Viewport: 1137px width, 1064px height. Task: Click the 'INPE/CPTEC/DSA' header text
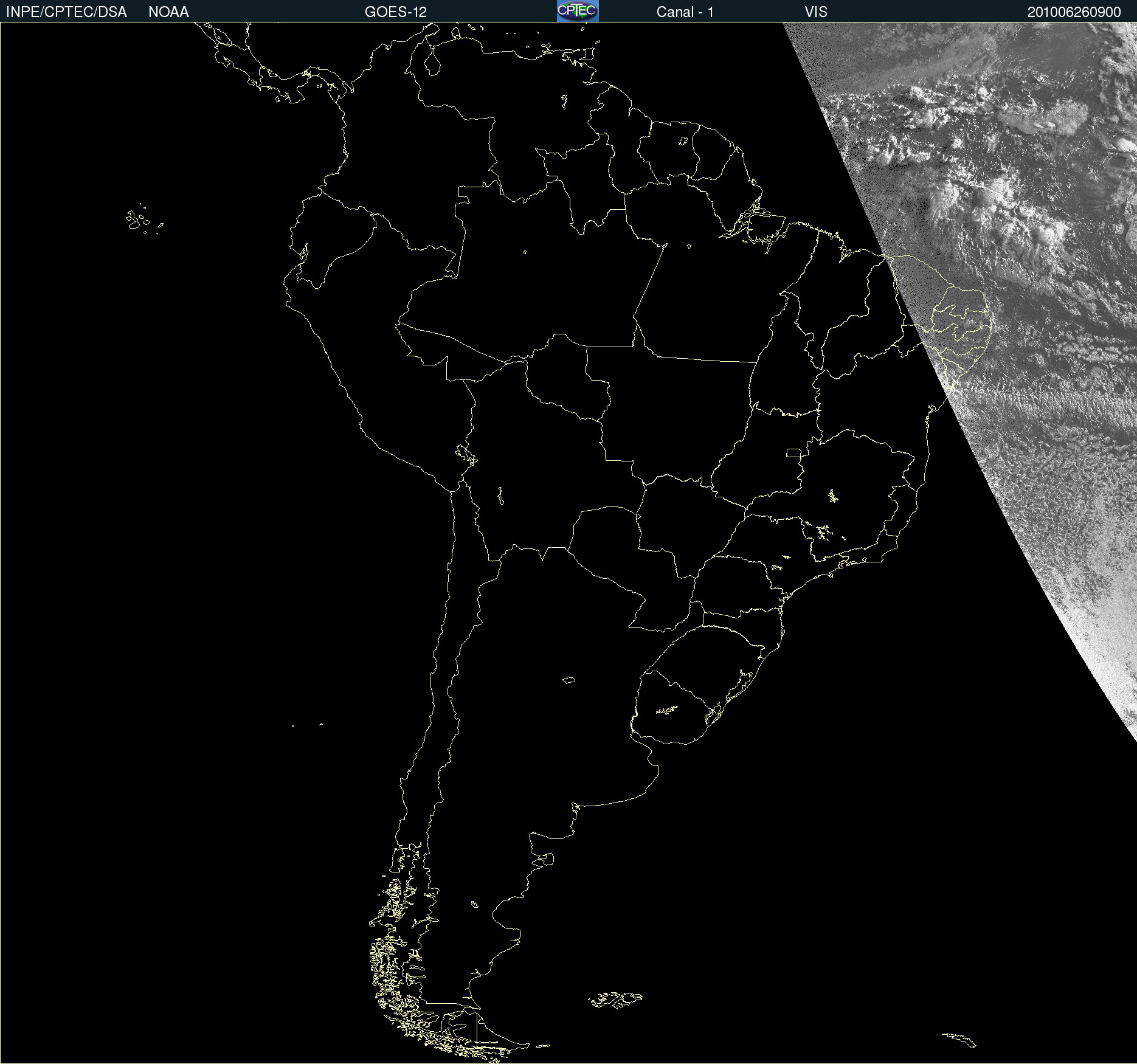[x=66, y=12]
